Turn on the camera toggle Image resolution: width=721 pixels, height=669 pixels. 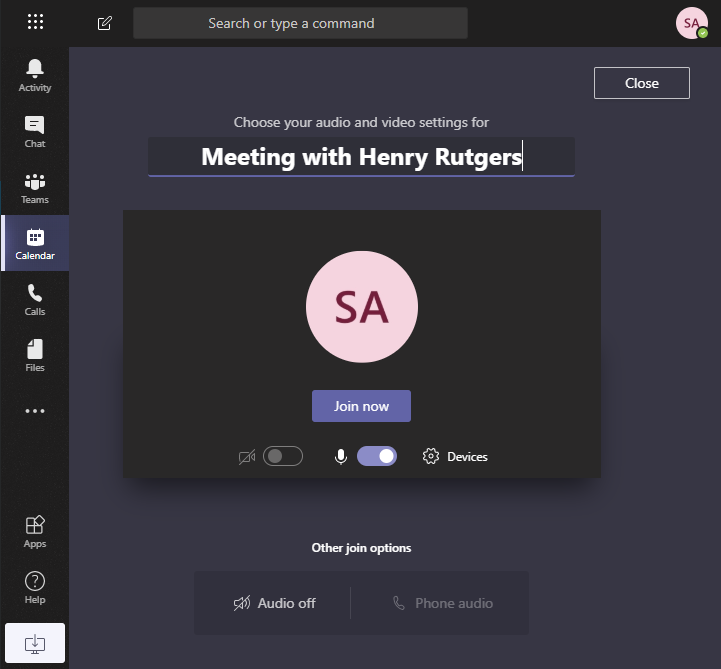[x=282, y=457]
